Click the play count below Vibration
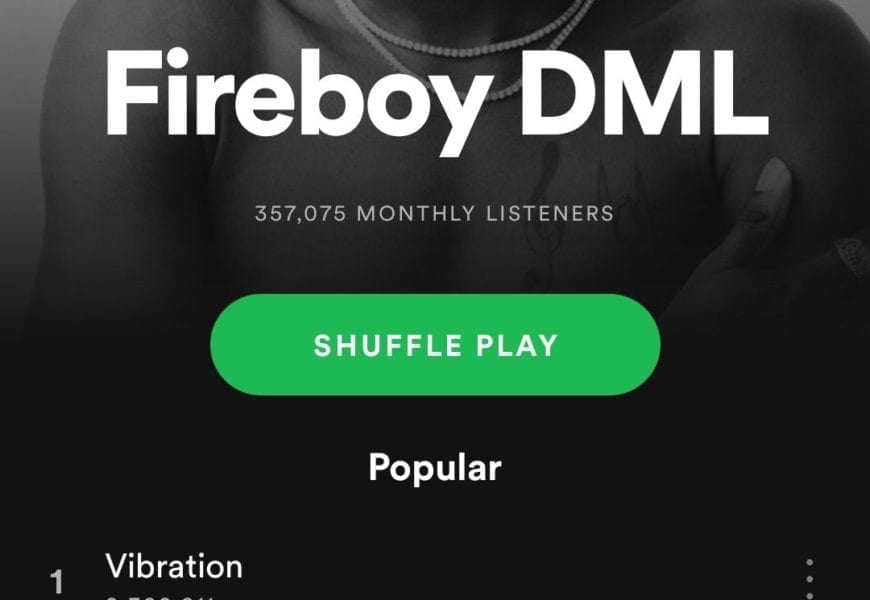870x600 pixels. click(x=160, y=597)
